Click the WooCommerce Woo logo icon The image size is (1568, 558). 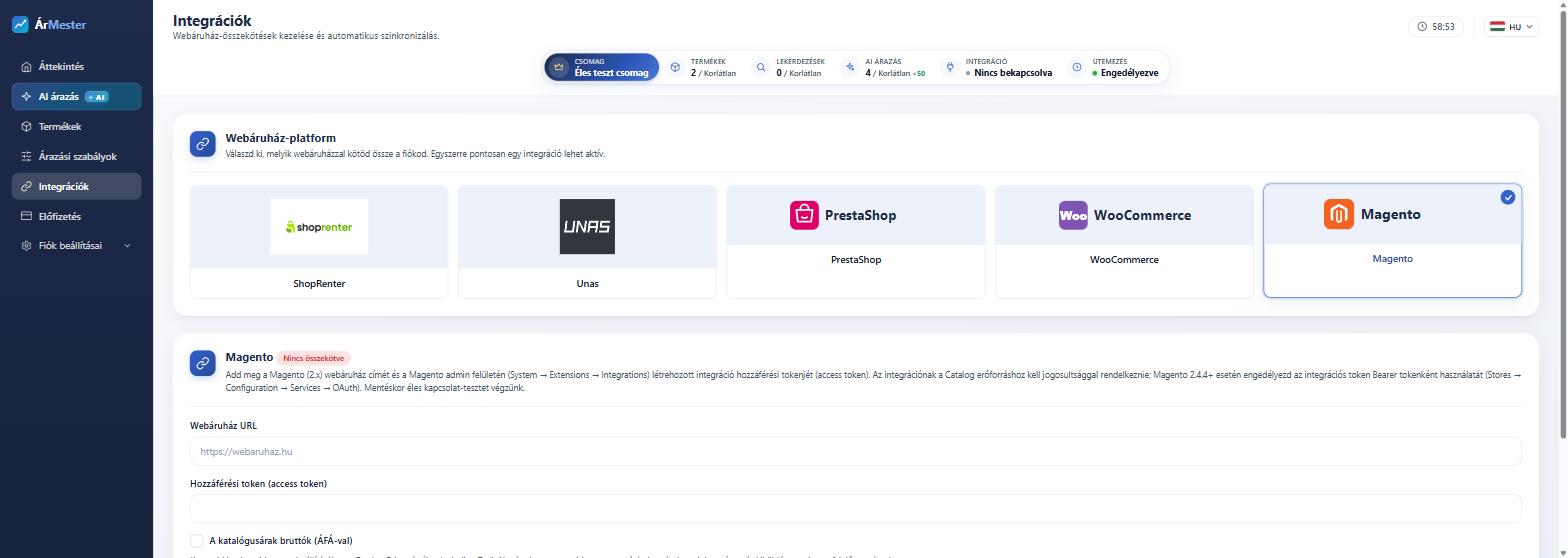coord(1073,215)
